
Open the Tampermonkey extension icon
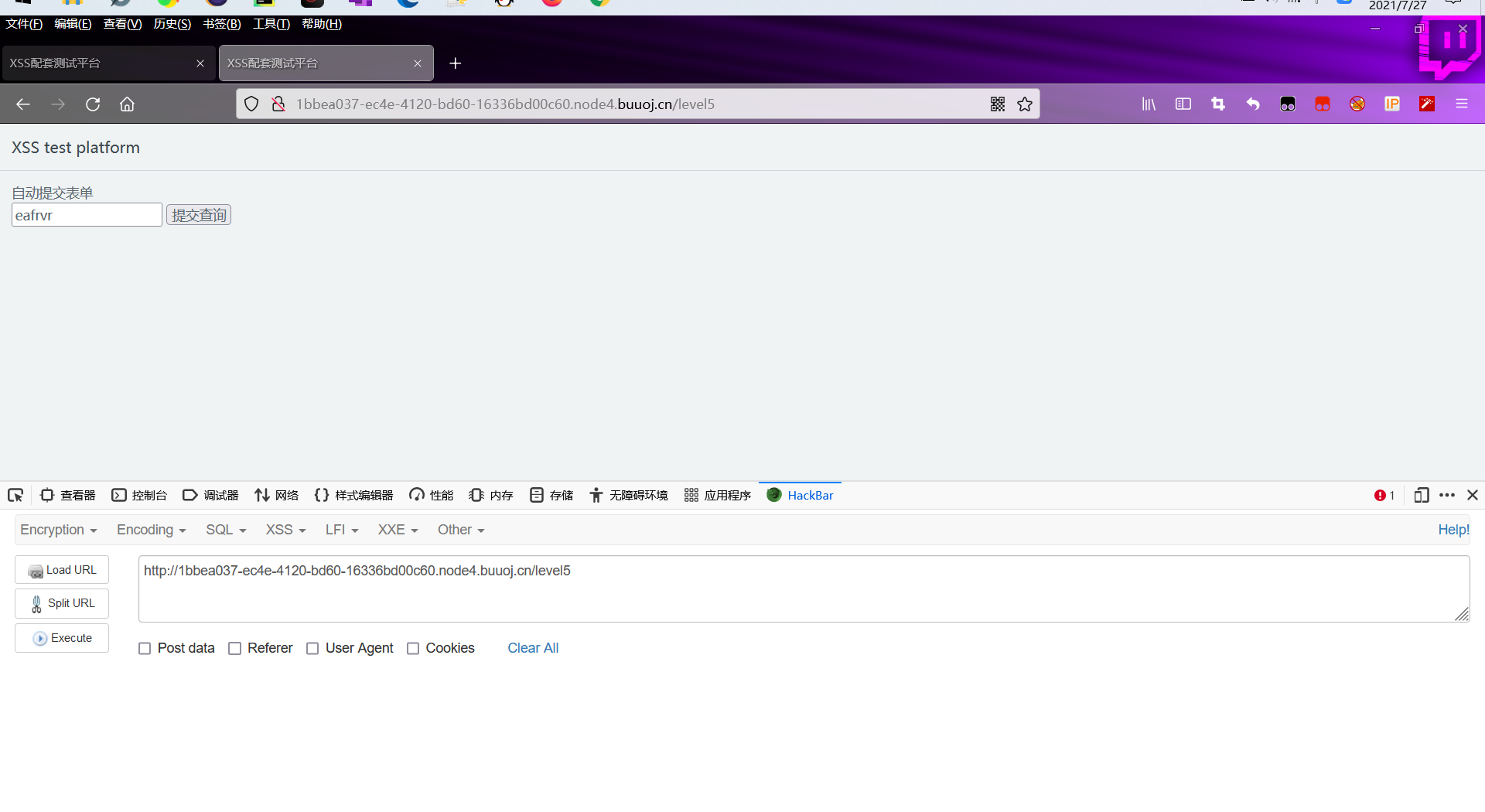pos(1288,104)
